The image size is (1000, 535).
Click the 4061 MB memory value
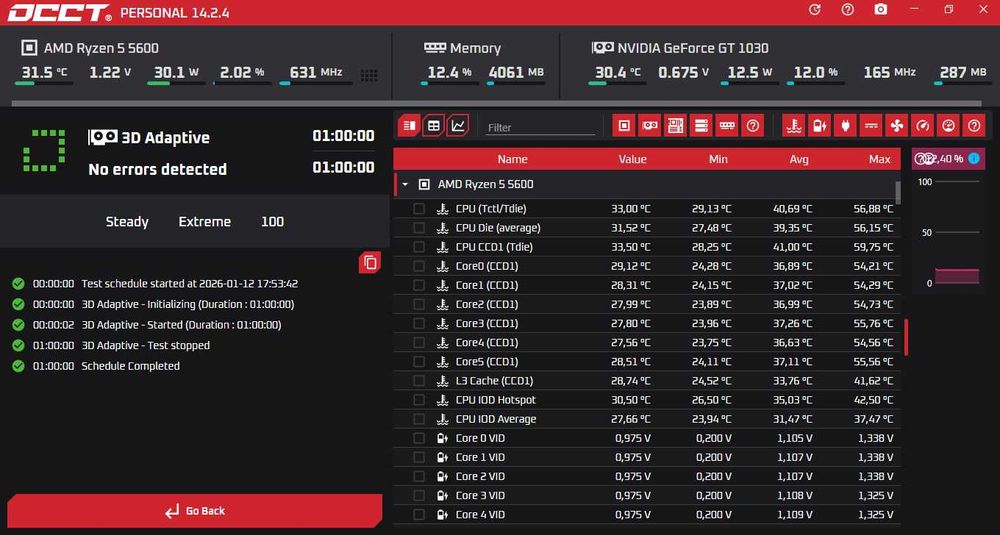[516, 72]
